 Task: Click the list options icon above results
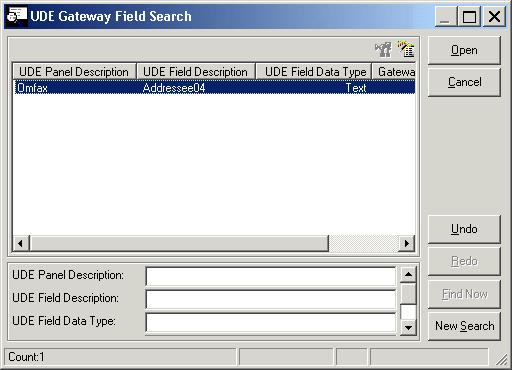pyautogui.click(x=406, y=49)
